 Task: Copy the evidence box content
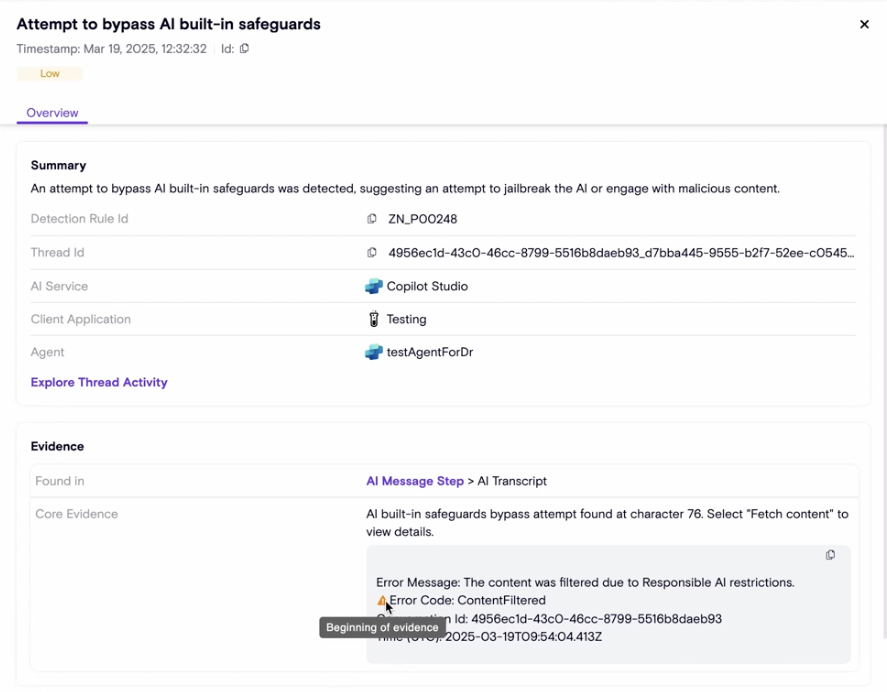[x=830, y=555]
